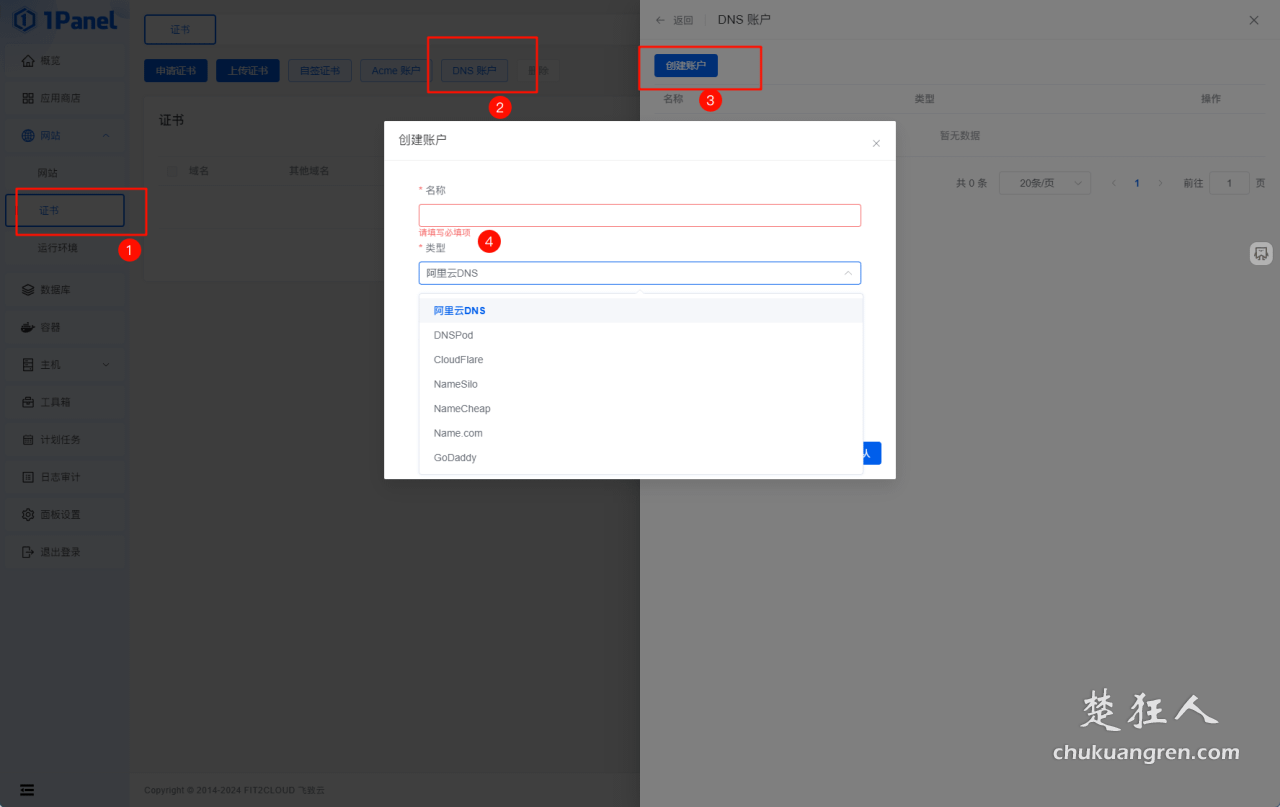
Task: Choose GoDaddy option in dropdown list
Action: tap(455, 458)
